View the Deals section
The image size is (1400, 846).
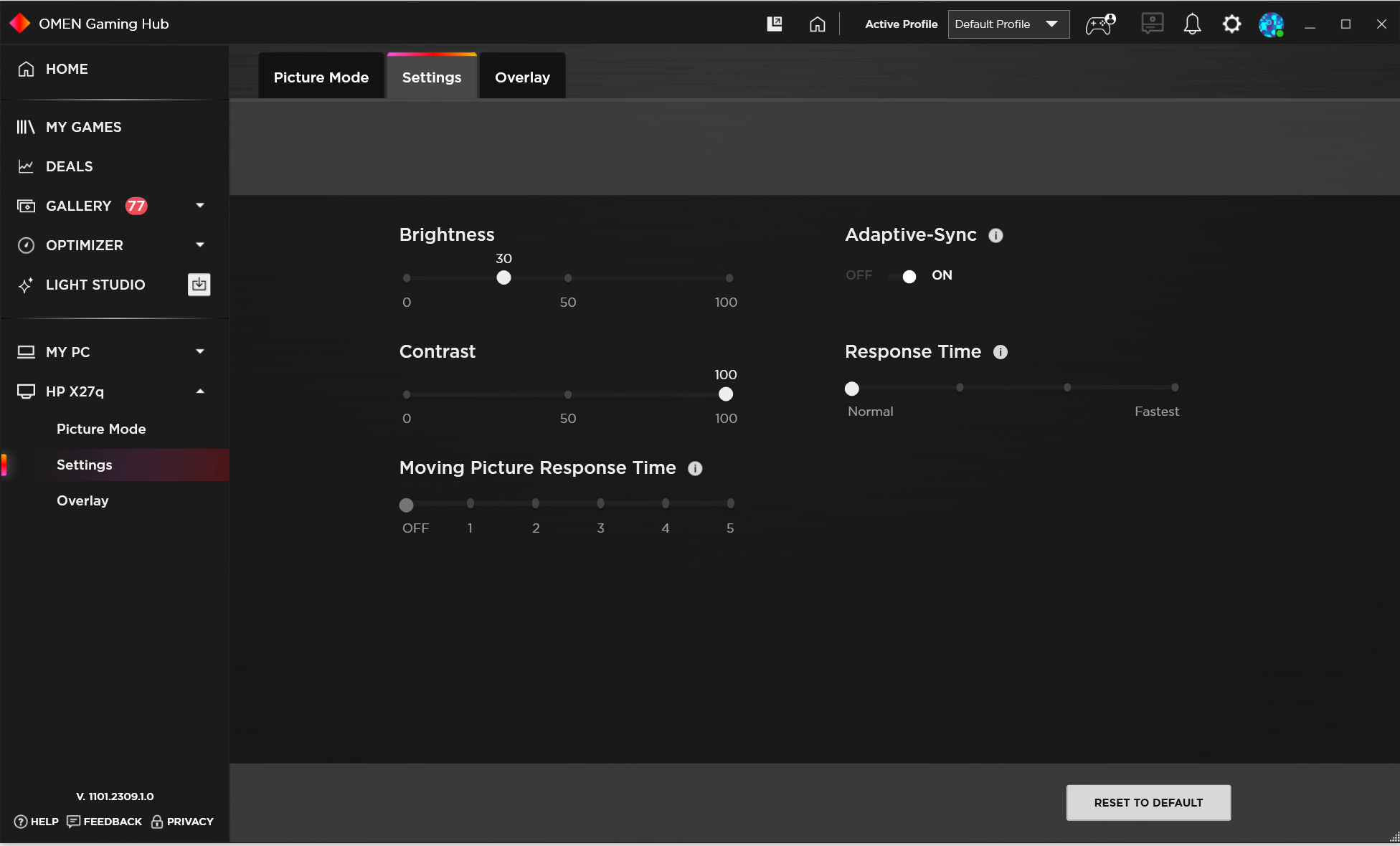point(69,166)
